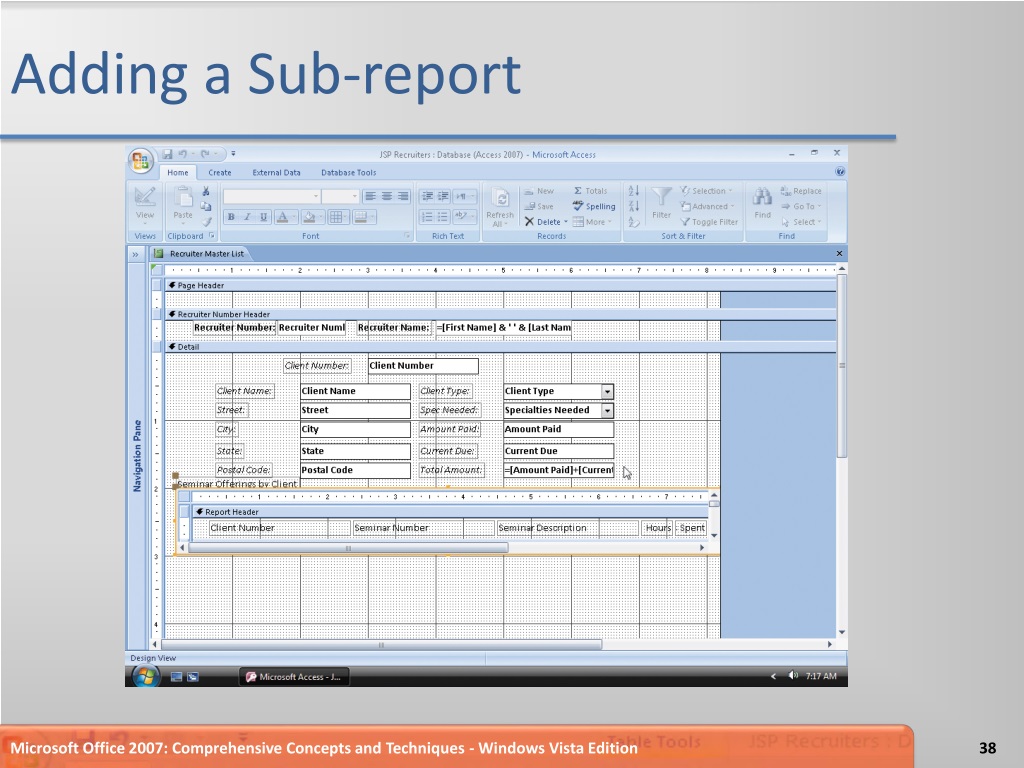Click New record button
1024x768 pixels.
539,191
